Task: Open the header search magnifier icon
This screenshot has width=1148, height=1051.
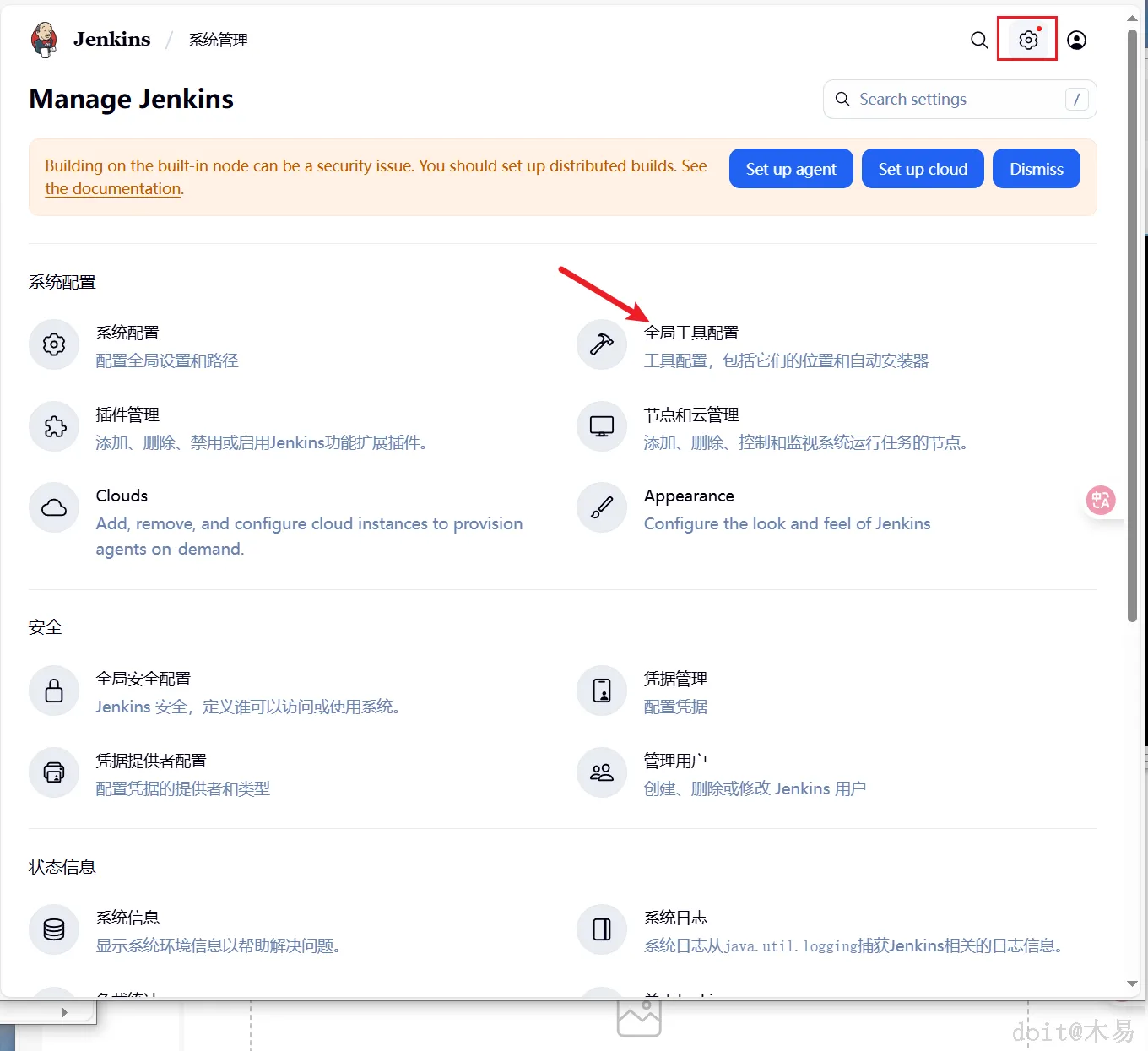Action: (979, 40)
